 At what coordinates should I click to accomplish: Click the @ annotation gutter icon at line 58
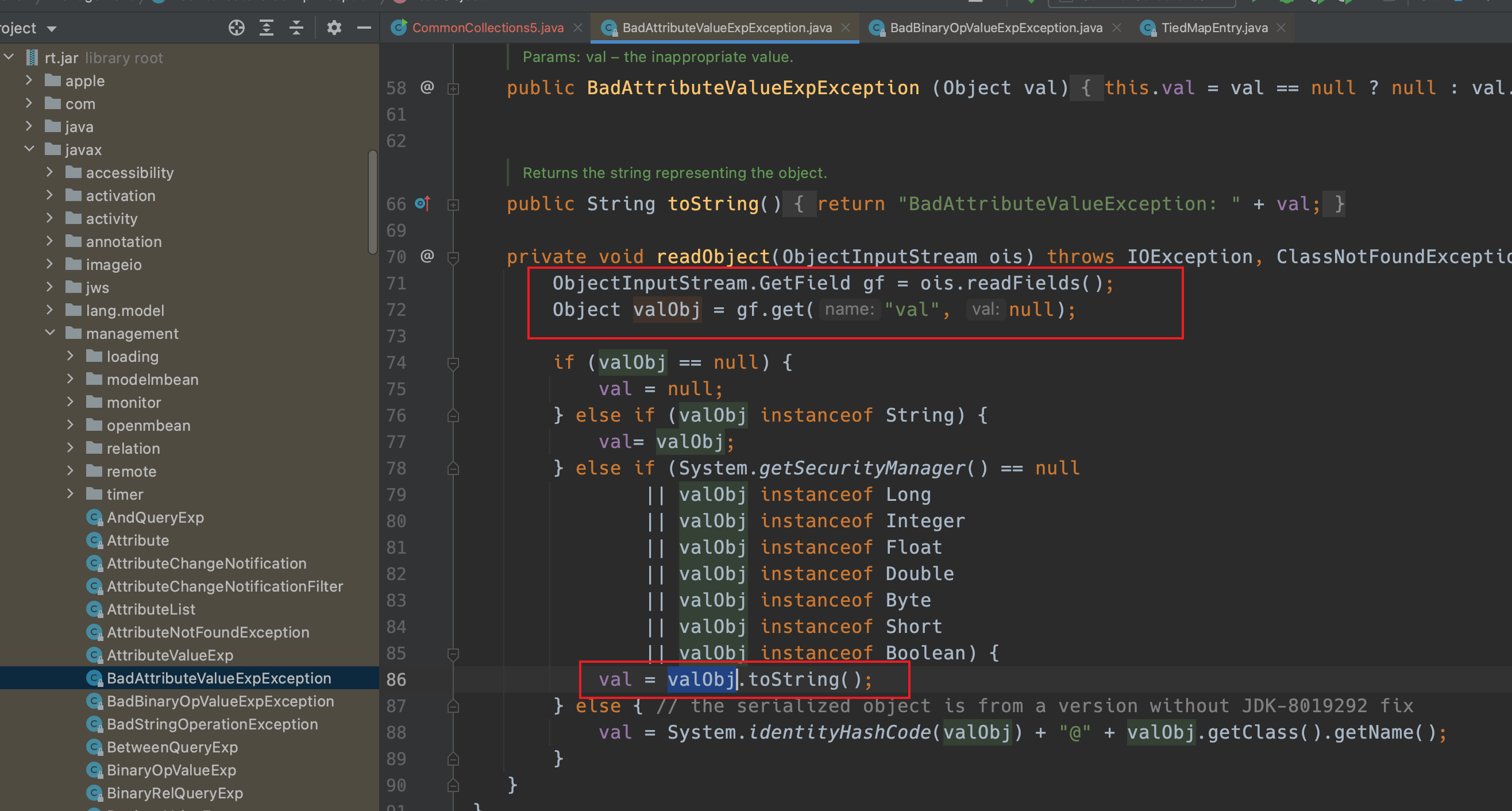427,87
